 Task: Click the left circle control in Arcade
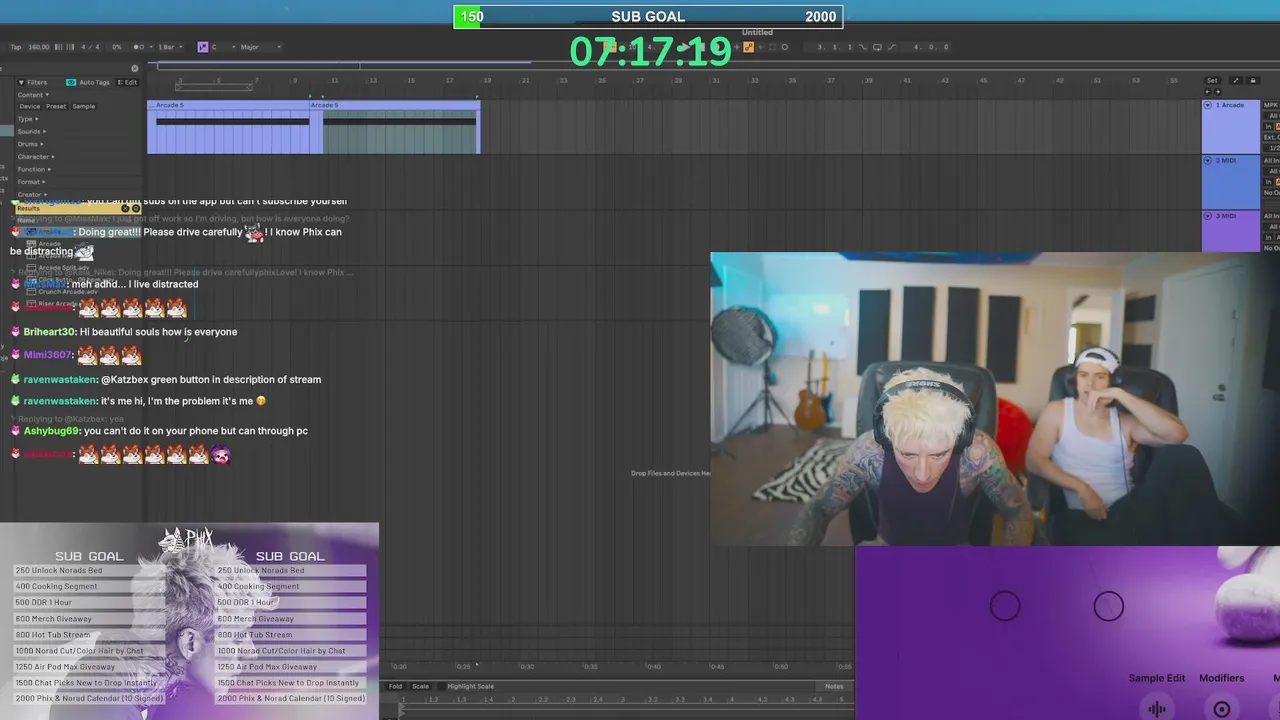[x=1005, y=606]
